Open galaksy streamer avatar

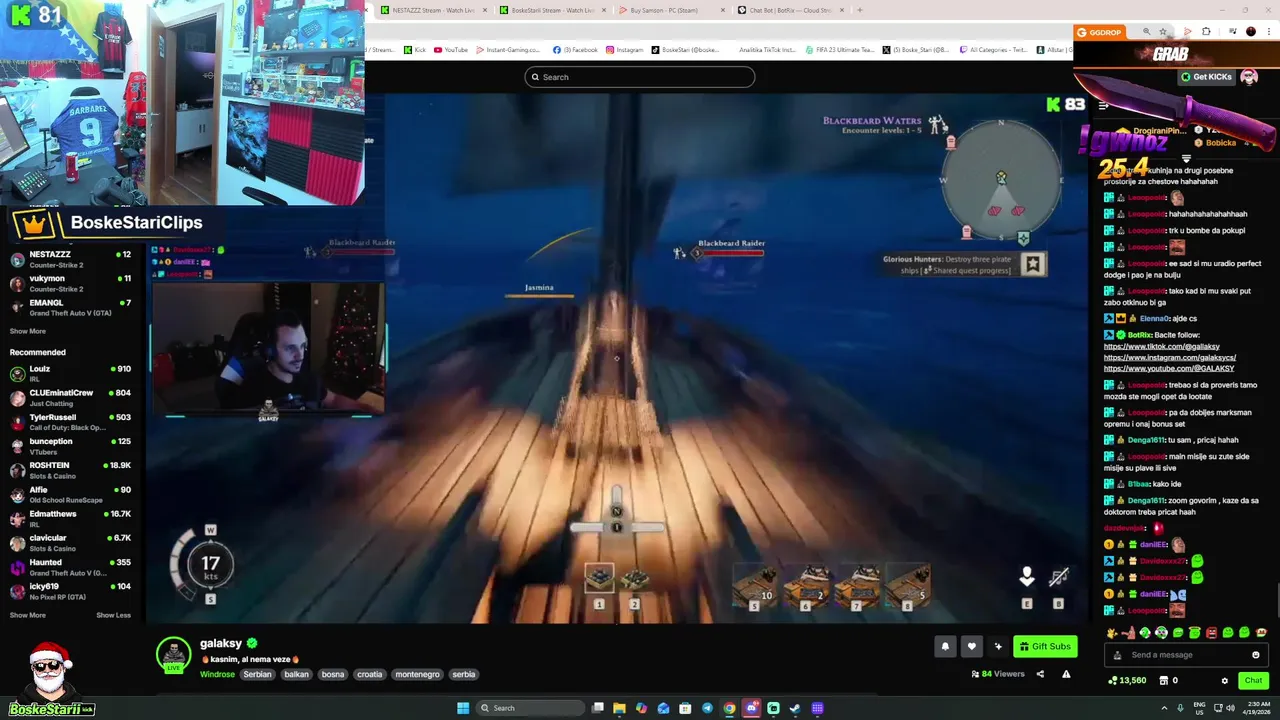pos(173,653)
